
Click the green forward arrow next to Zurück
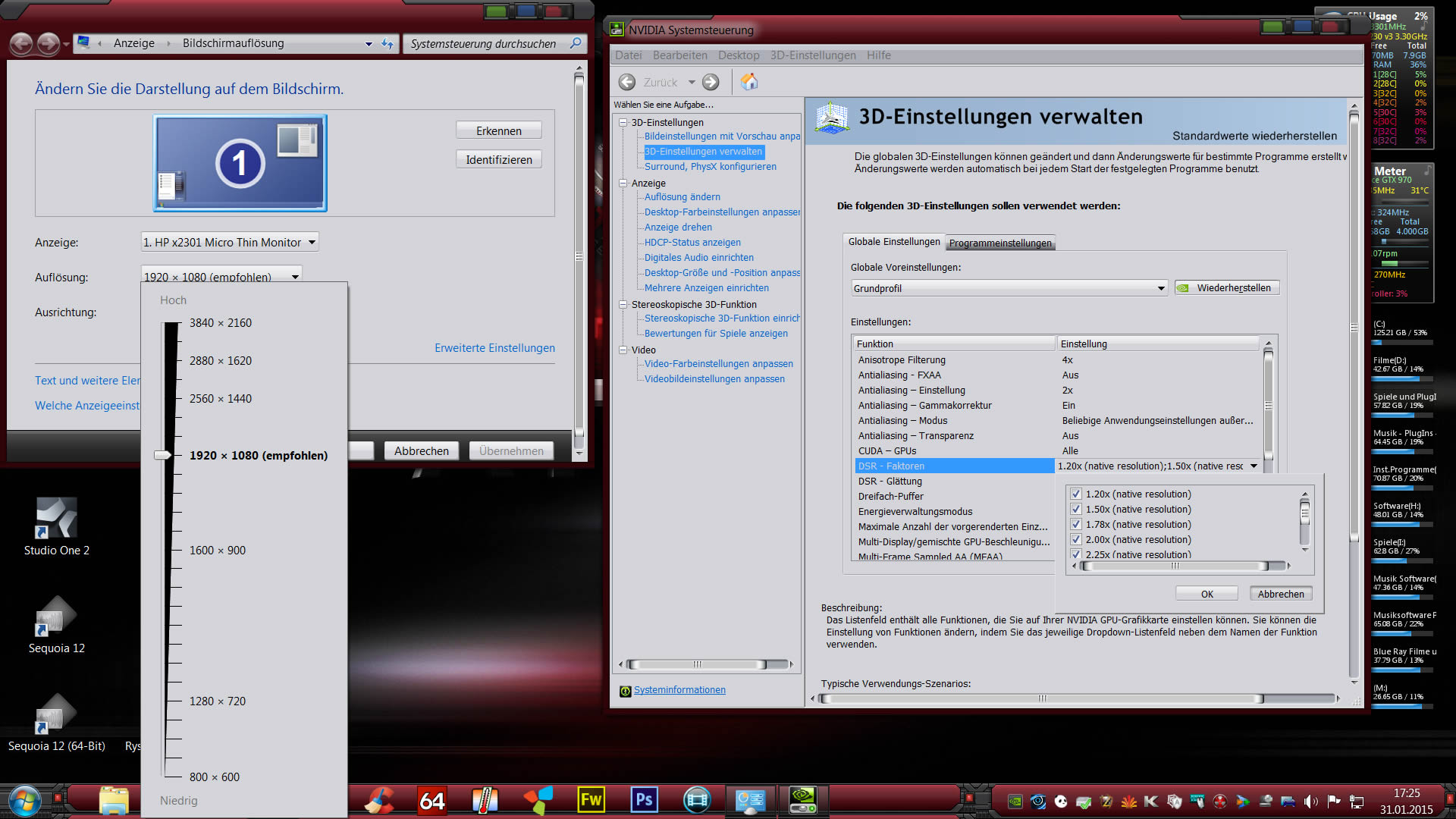[x=711, y=82]
